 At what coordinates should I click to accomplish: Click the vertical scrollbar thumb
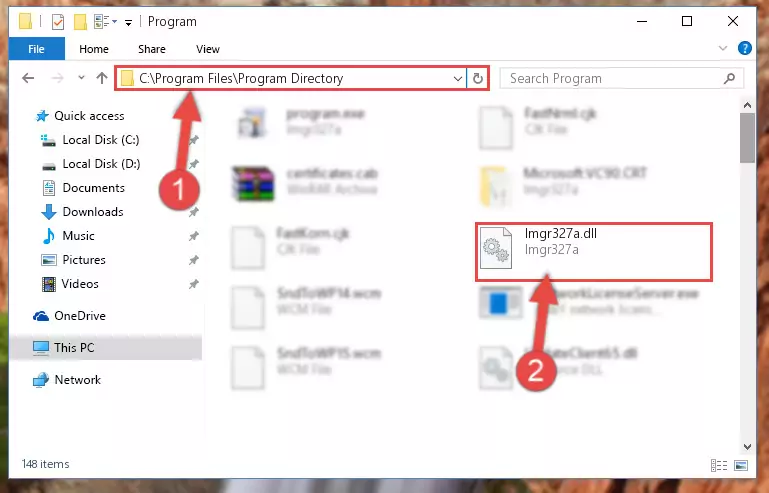tap(747, 138)
